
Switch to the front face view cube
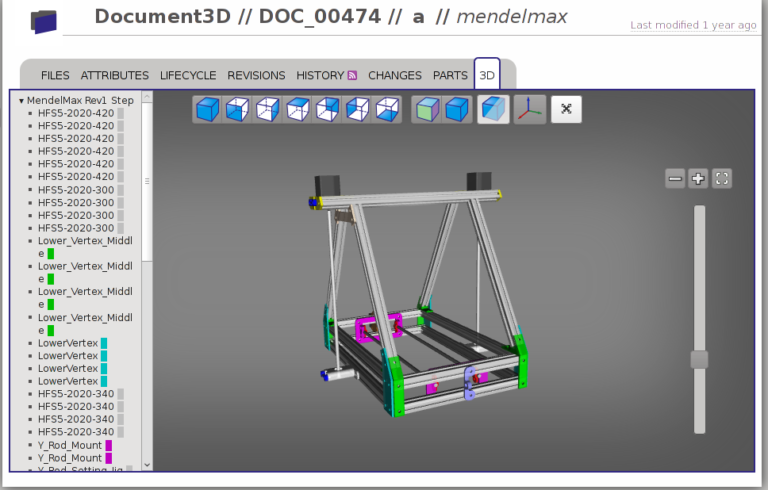238,109
